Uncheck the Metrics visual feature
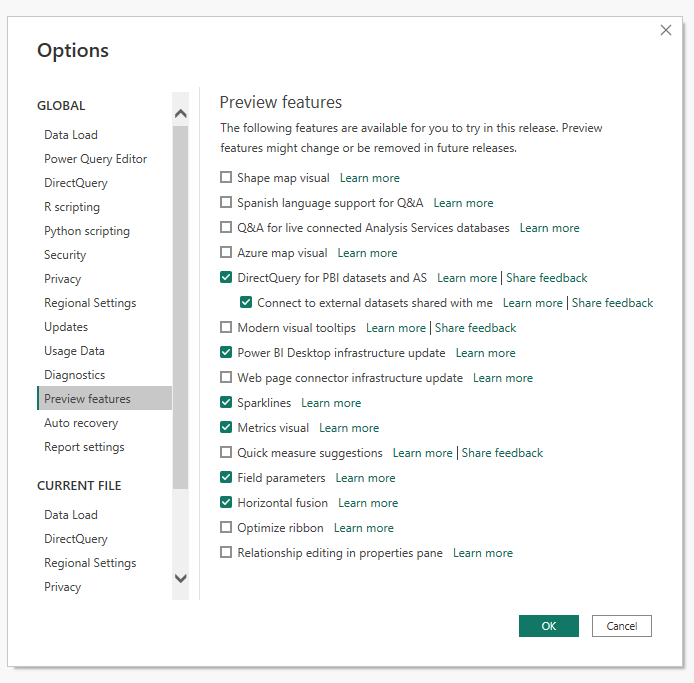 226,428
